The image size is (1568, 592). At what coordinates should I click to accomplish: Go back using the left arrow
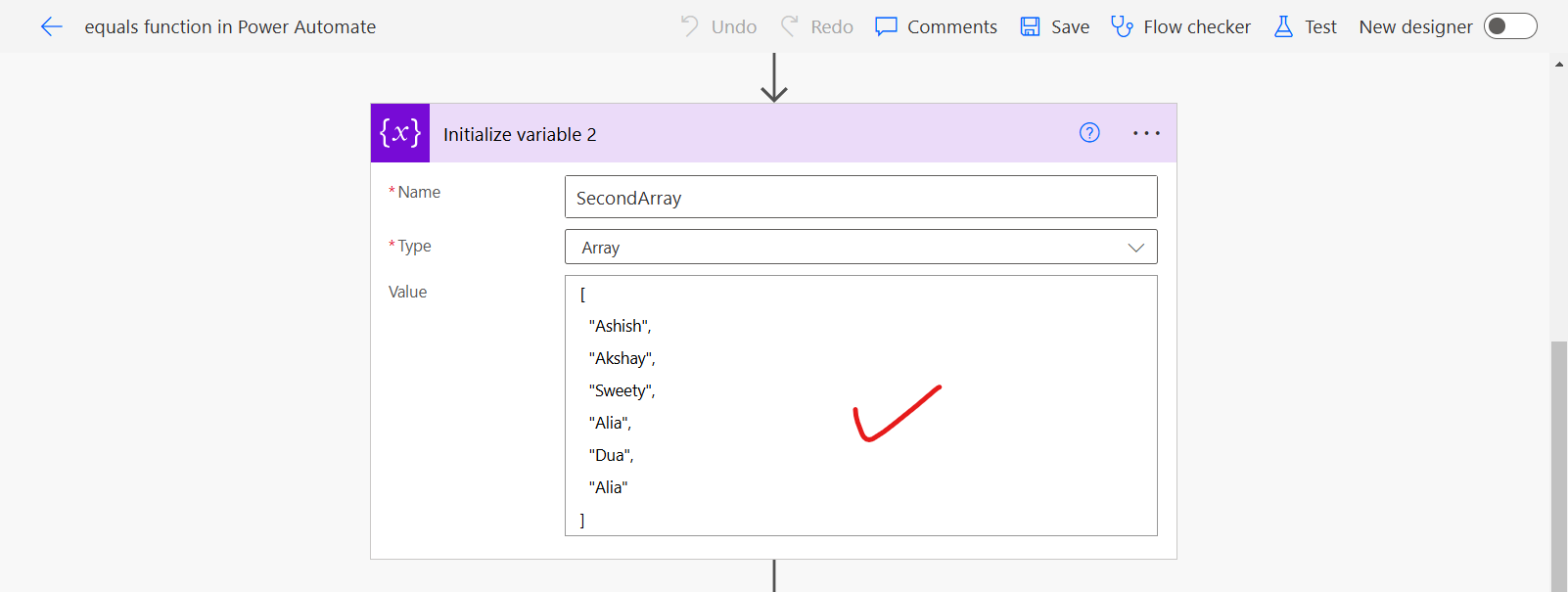coord(52,27)
